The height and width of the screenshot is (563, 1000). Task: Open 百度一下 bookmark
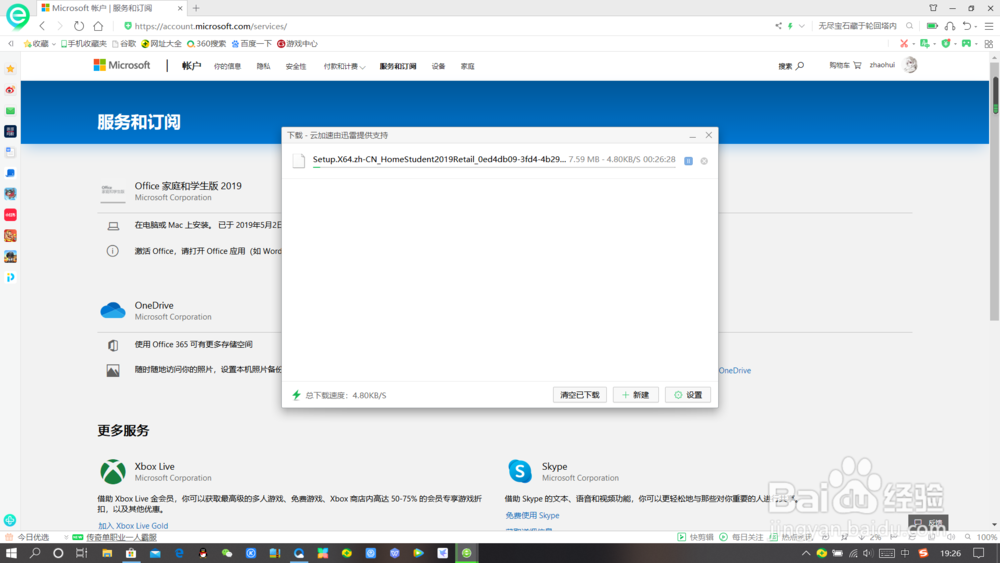(x=251, y=43)
